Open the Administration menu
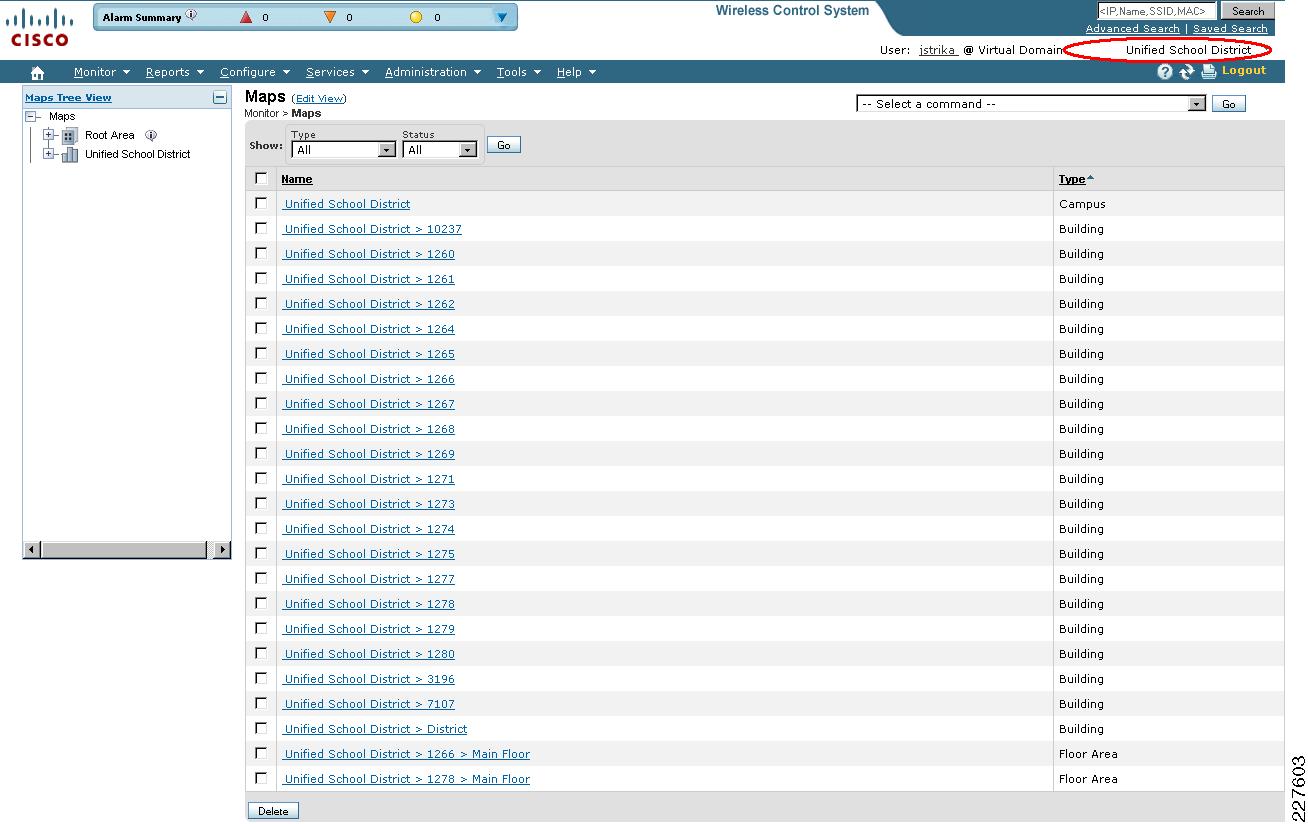1308x824 pixels. 432,72
